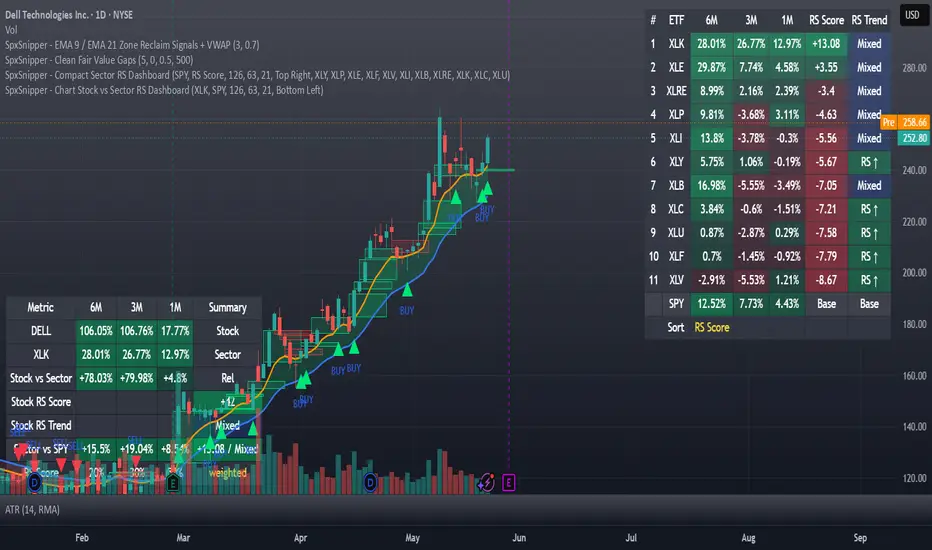Select the Chart Stock vs Sector RS Dashboard legend
The height and width of the screenshot is (550, 932).
coord(164,90)
